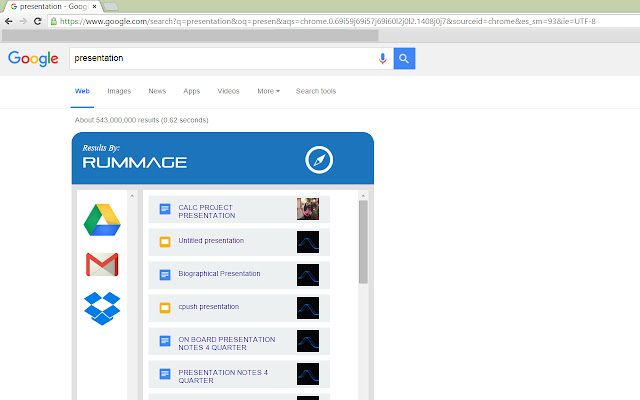This screenshot has width=640, height=400.
Task: Switch to the Videos tab
Action: [x=228, y=91]
